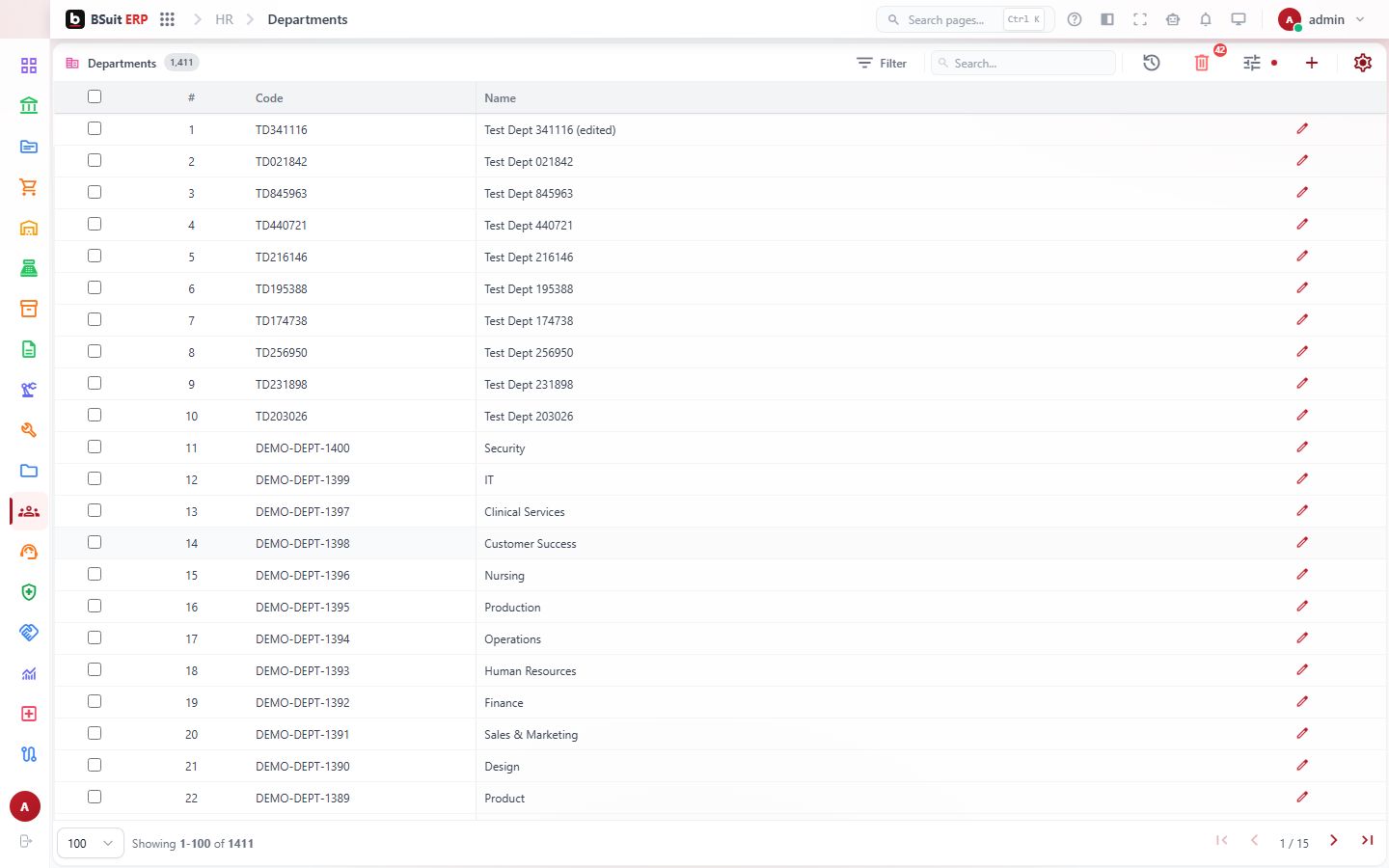Tick the checkbox for Clinical Services
The image size is (1389, 868).
(x=95, y=510)
